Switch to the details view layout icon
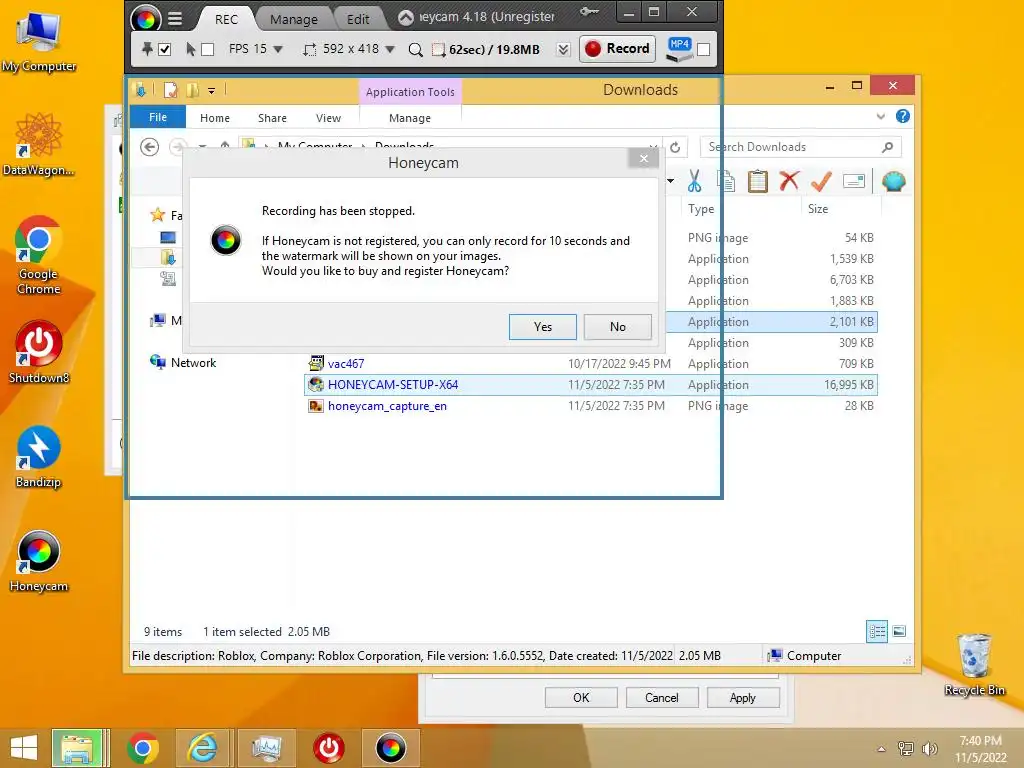Image resolution: width=1024 pixels, height=768 pixels. (877, 631)
